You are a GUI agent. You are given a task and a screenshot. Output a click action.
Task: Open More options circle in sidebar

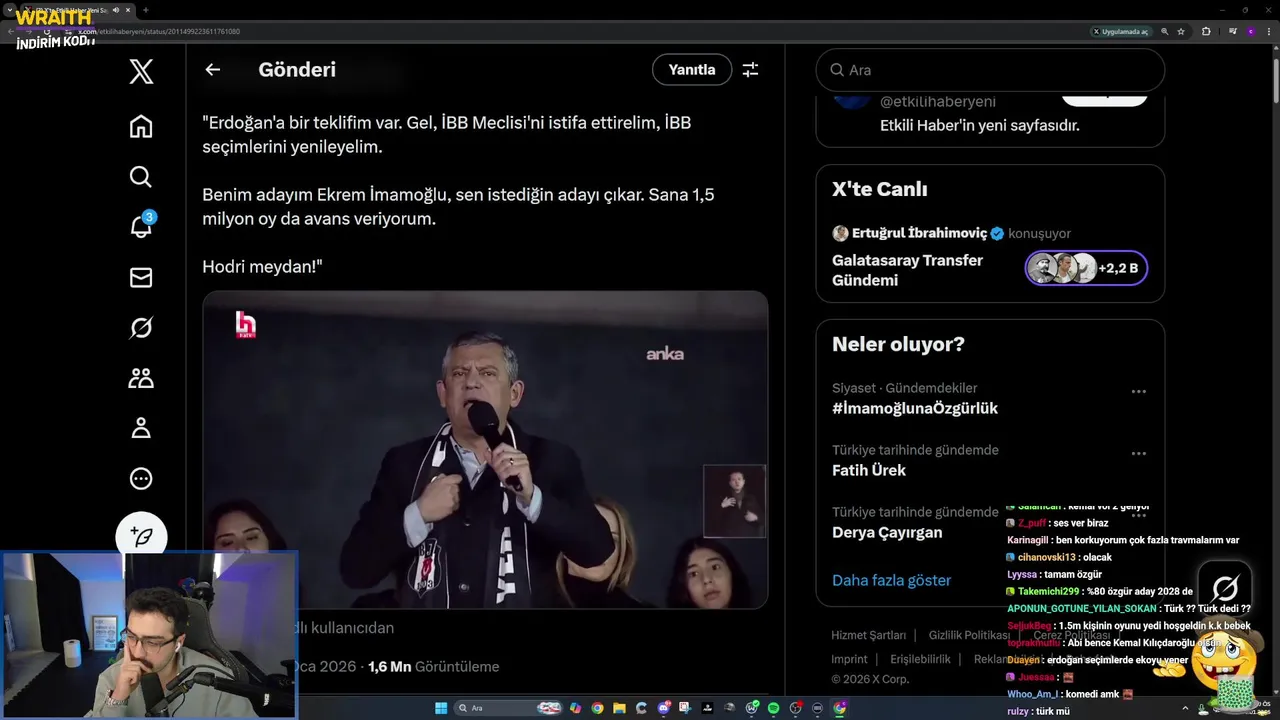point(141,479)
